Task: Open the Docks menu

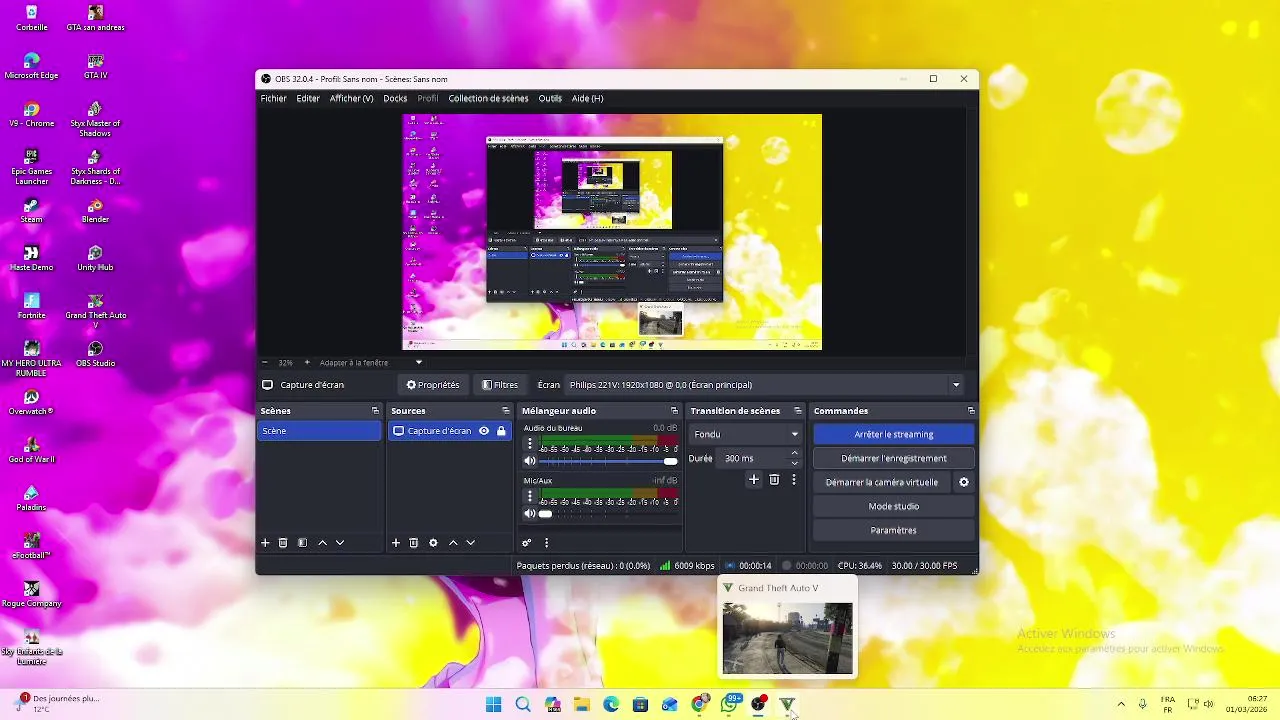Action: [395, 98]
